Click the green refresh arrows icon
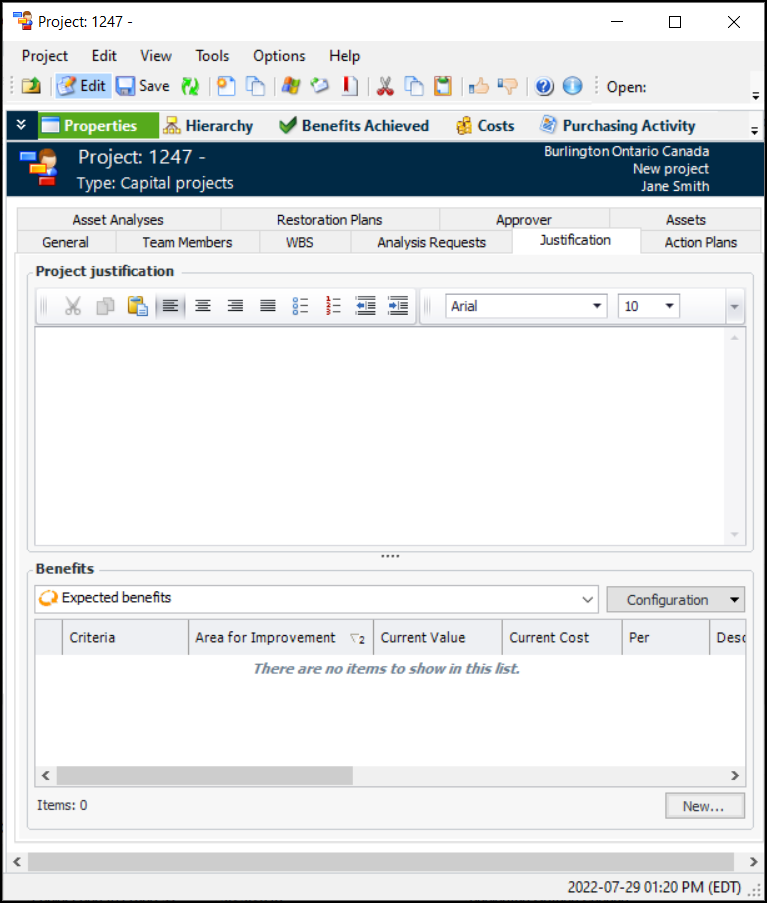 [x=189, y=86]
